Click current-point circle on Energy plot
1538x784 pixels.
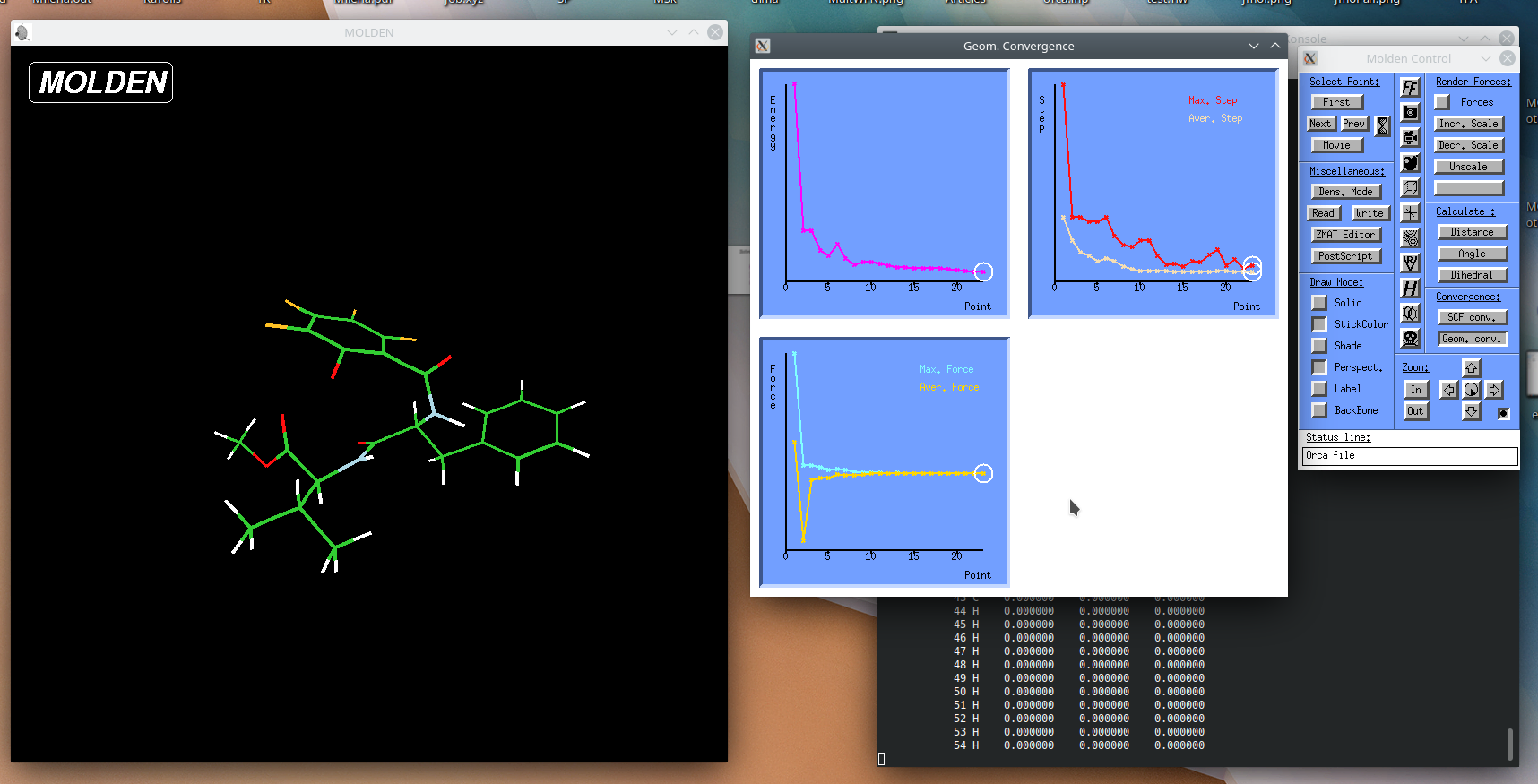pos(983,271)
